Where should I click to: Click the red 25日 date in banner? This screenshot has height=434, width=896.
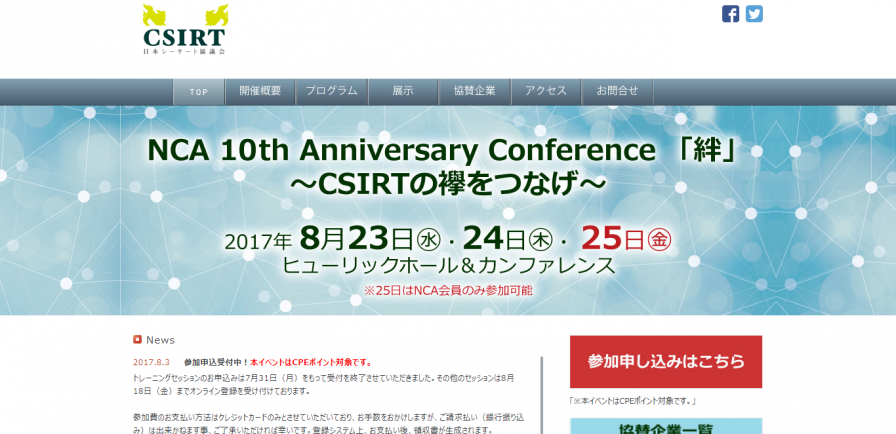tap(626, 239)
